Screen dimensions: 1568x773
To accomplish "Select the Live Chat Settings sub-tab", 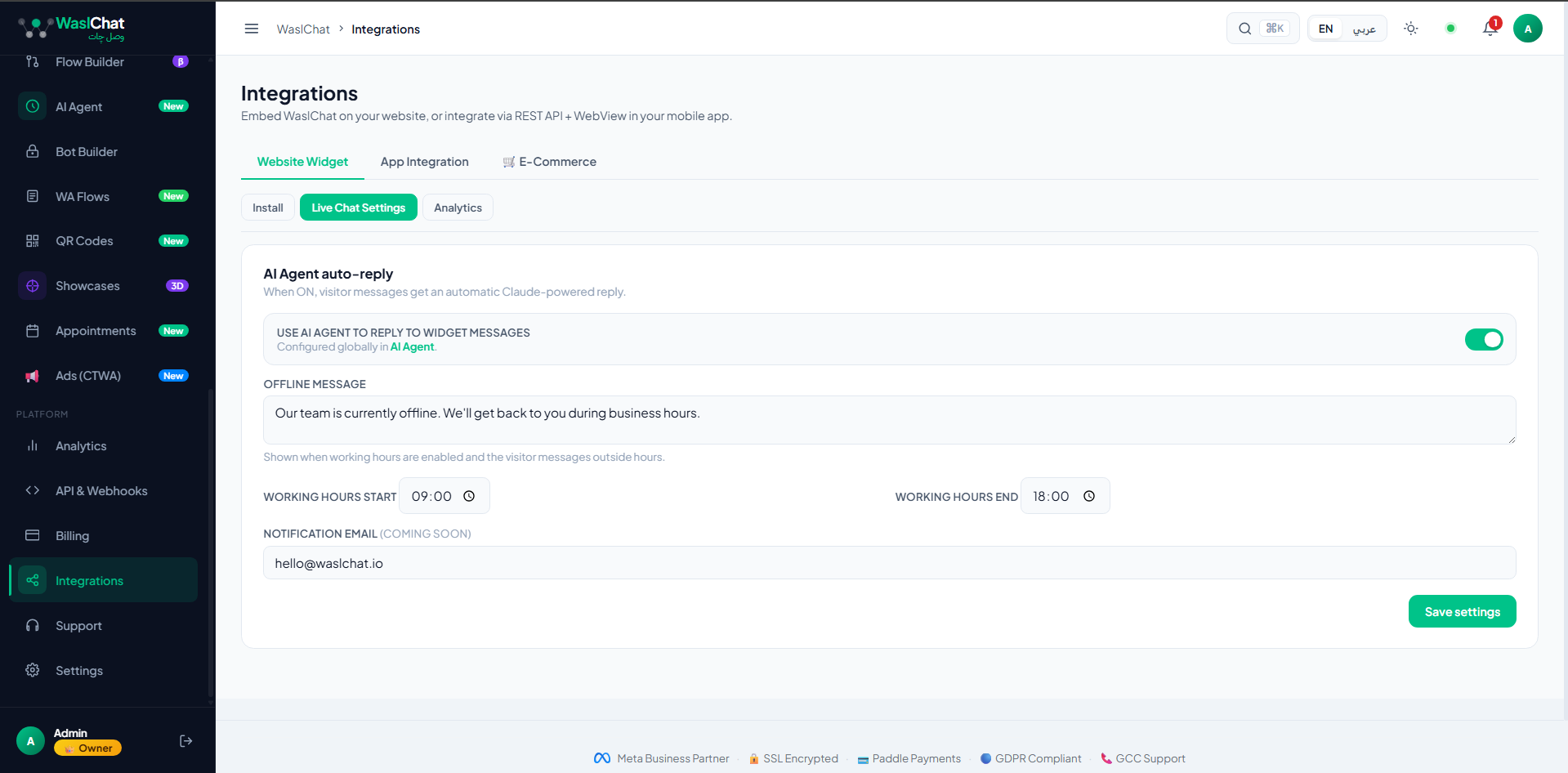I will pyautogui.click(x=359, y=208).
